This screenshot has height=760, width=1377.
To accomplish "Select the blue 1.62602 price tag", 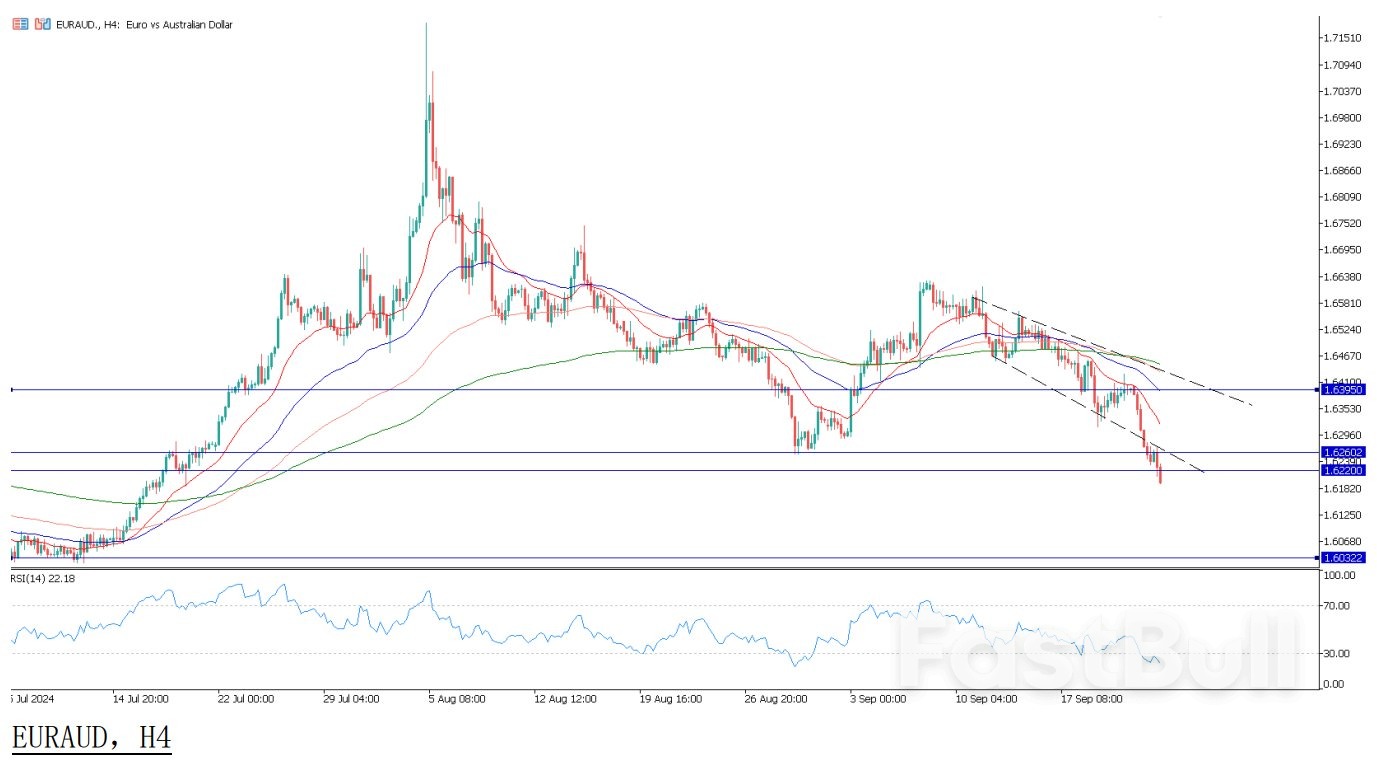I will (1342, 453).
